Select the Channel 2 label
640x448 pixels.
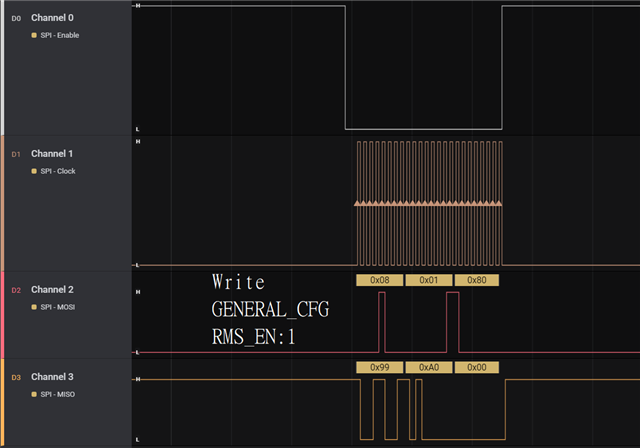click(x=52, y=290)
